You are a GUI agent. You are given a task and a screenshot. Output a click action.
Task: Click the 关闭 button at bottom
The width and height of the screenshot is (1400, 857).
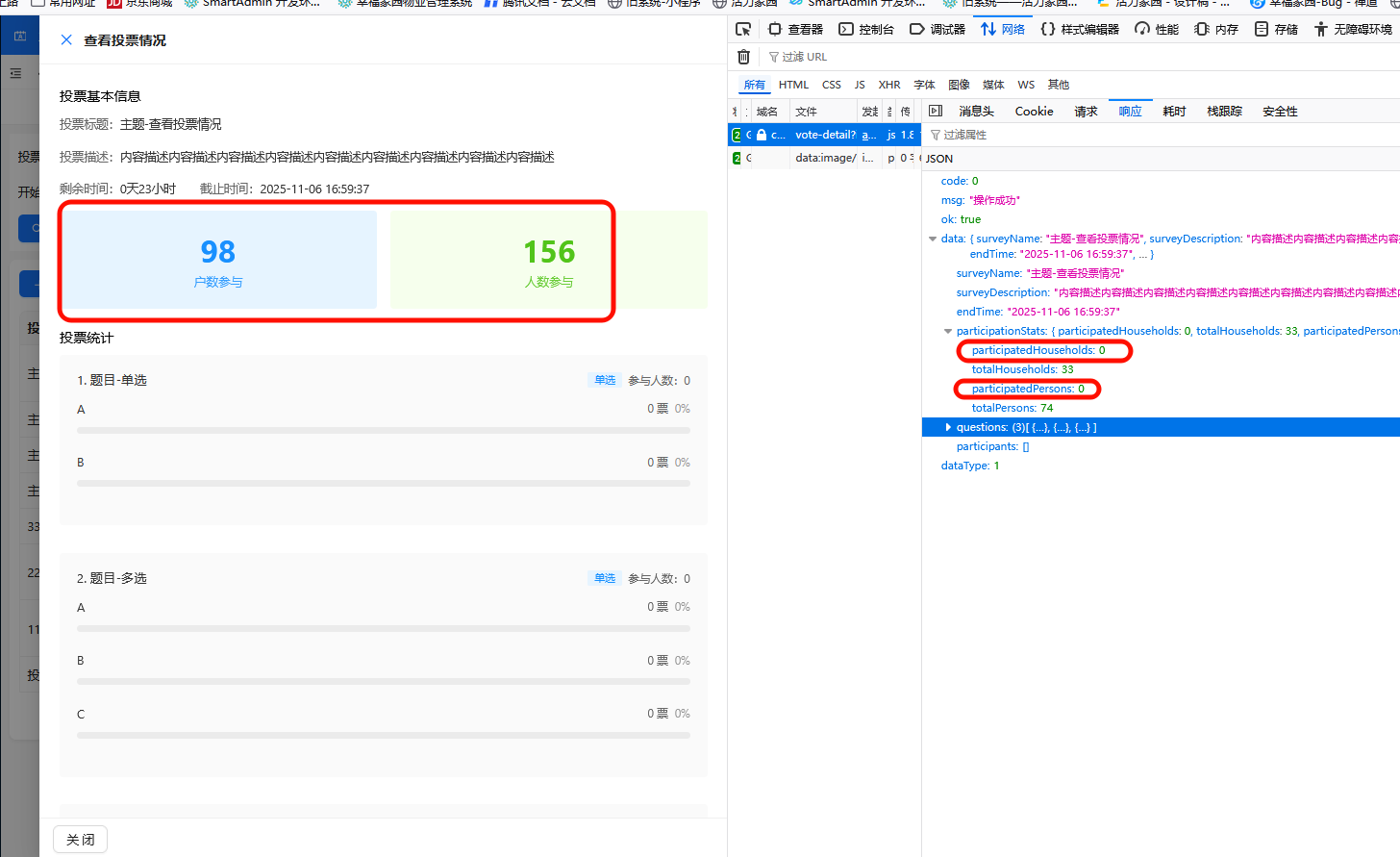pos(81,840)
